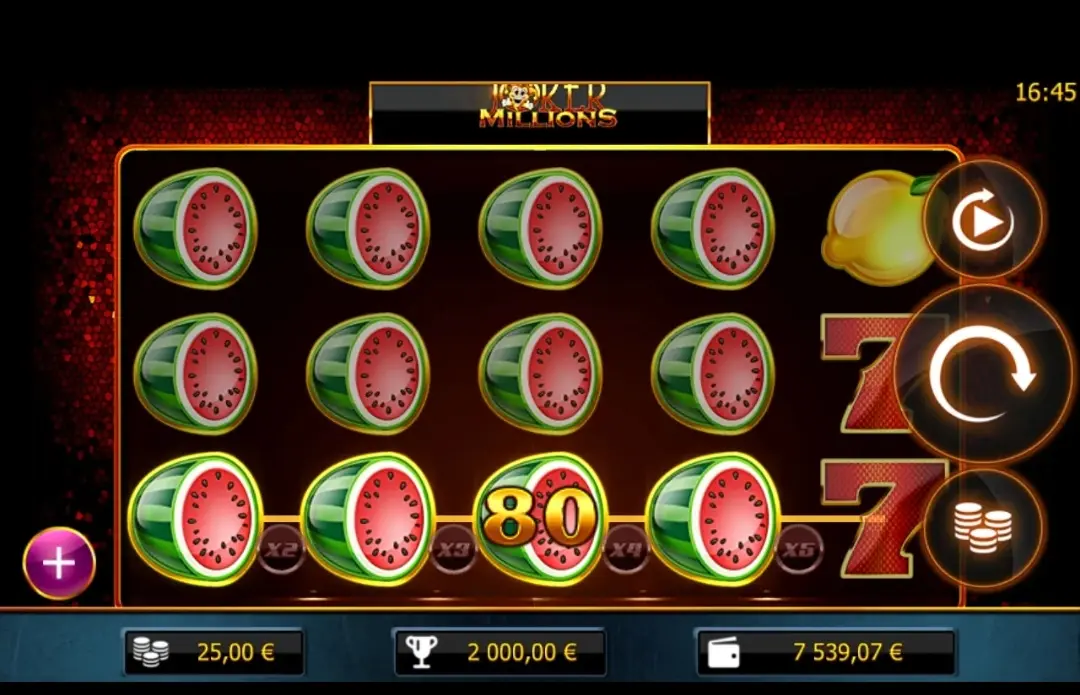The image size is (1080, 695).
Task: Click the coins icon in bet box
Action: [x=151, y=652]
